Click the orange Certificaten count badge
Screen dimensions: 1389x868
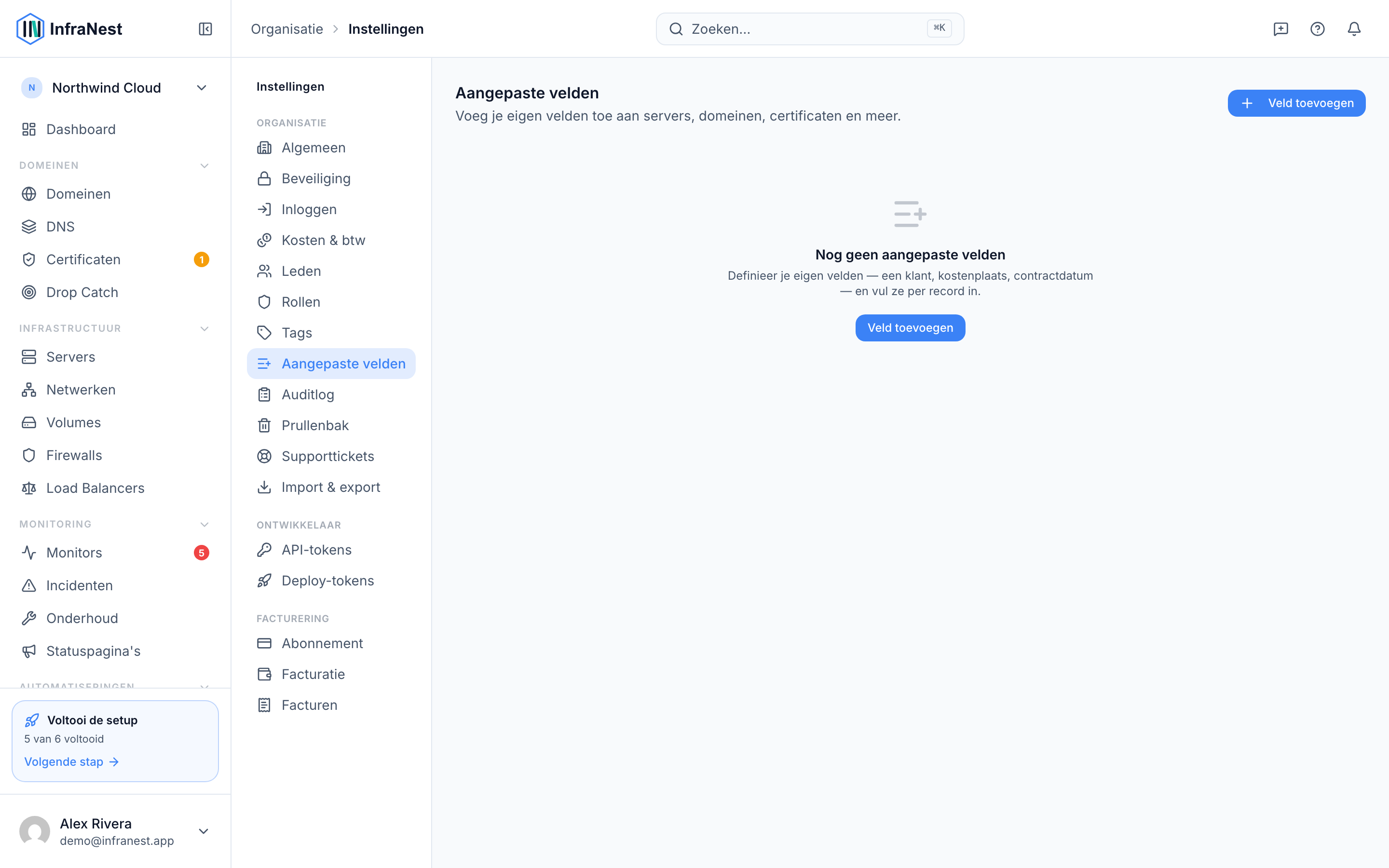click(202, 259)
